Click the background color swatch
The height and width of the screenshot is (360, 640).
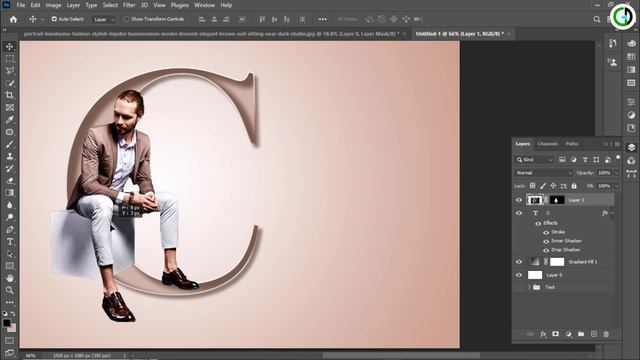click(x=13, y=328)
